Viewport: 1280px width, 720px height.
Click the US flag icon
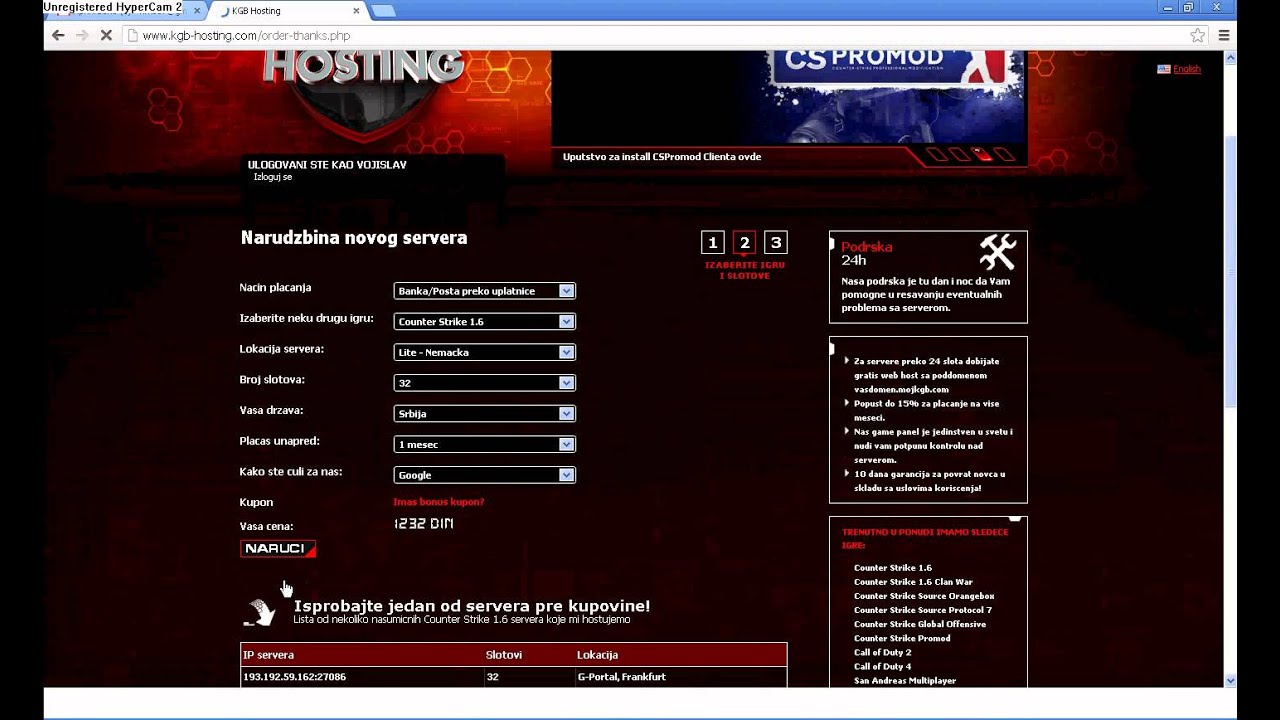(x=1163, y=69)
